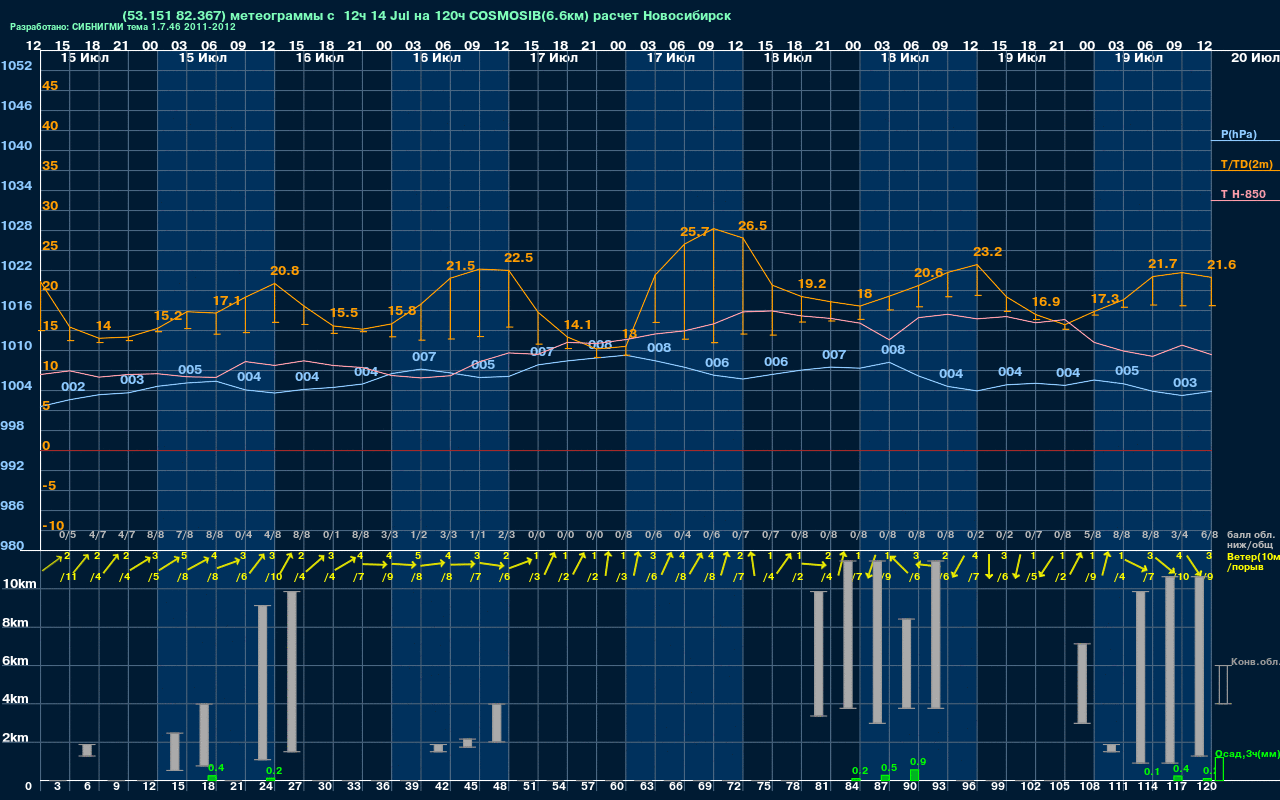
Task: Click the 10km height axis label
Action: [19, 583]
